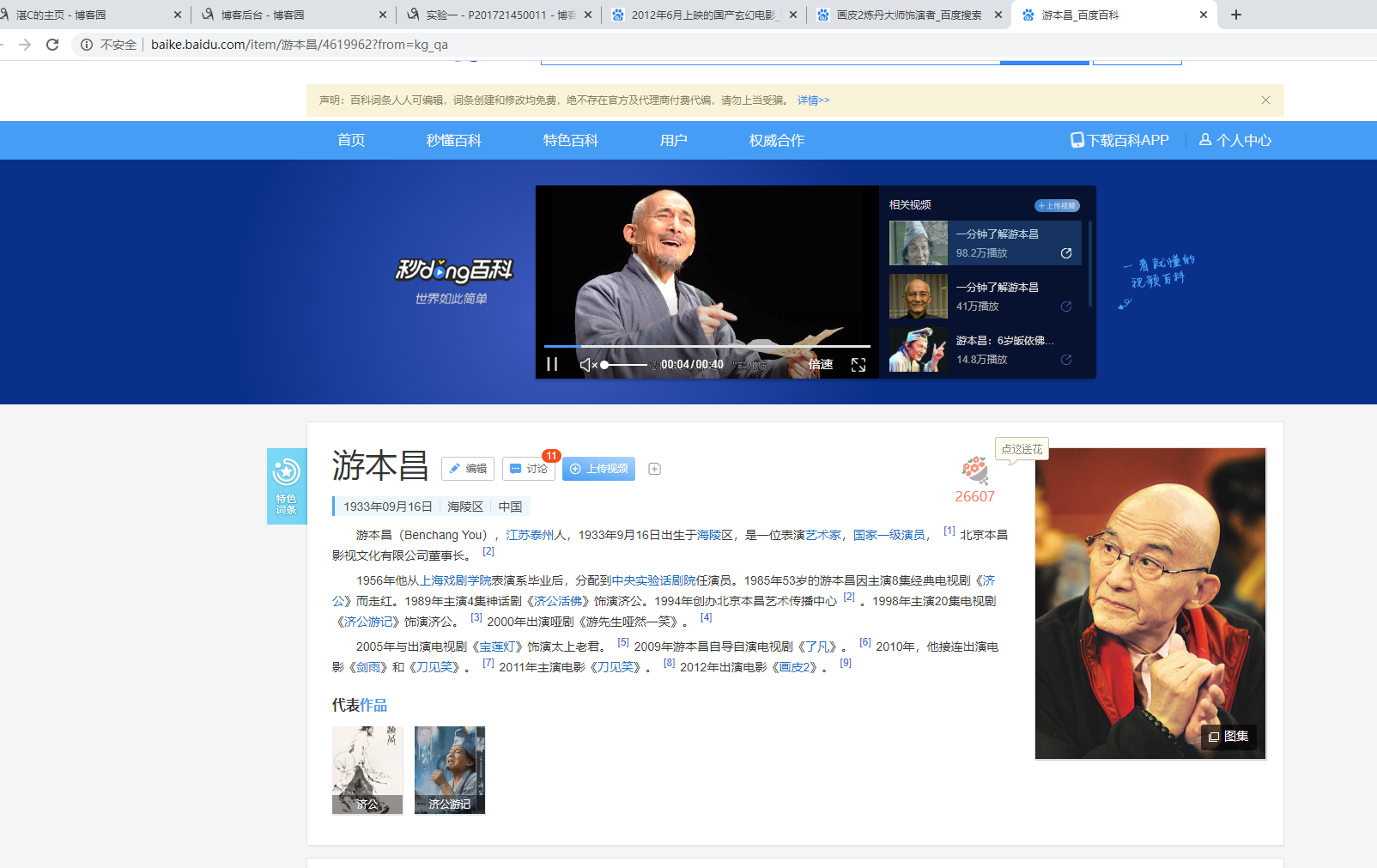Screen dimensions: 1377x868
Task: Close the 画皮2炼丹大师饰演者 tab
Action: (998, 15)
